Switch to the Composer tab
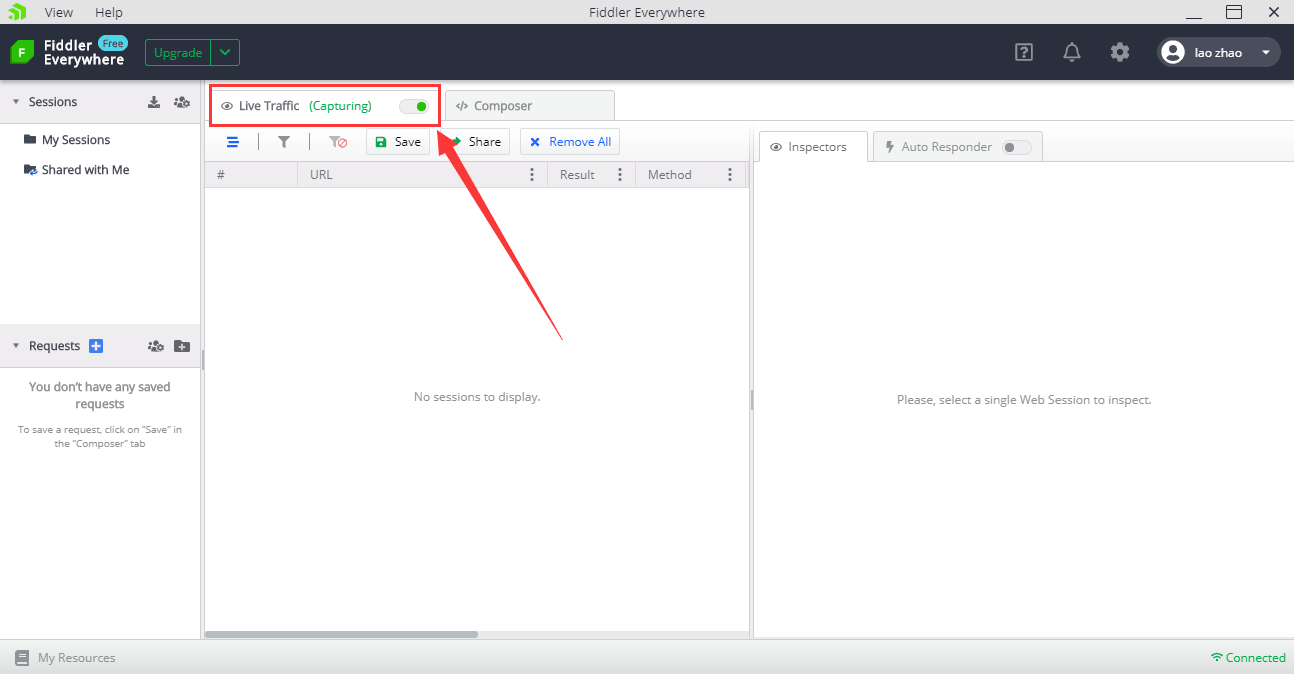Image resolution: width=1294 pixels, height=674 pixels. click(x=530, y=106)
